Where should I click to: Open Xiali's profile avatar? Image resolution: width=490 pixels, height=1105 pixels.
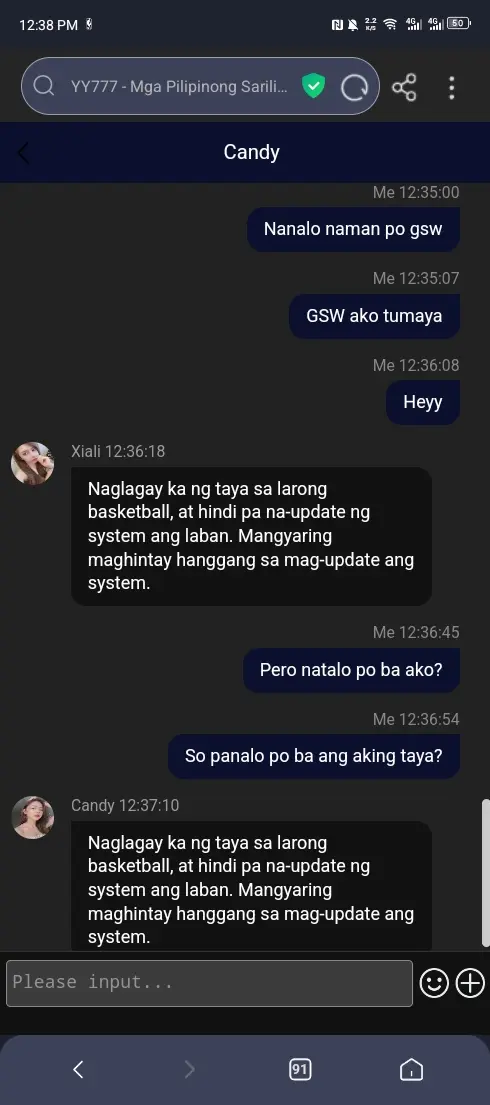coord(32,464)
